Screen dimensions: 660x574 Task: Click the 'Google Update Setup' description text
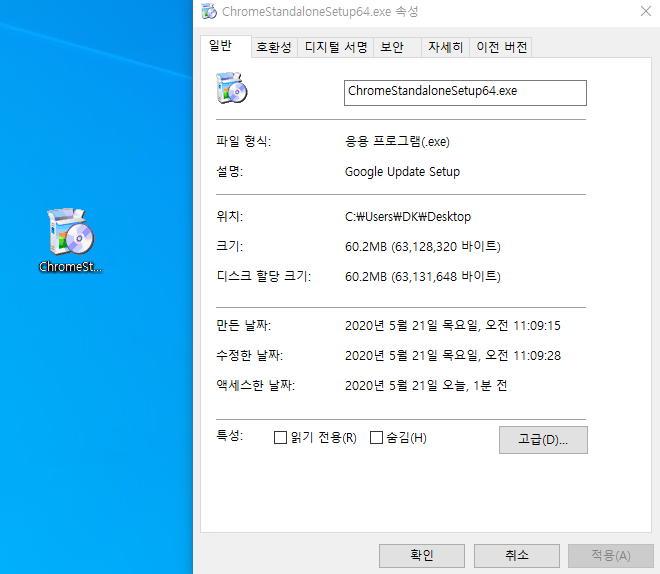pyautogui.click(x=402, y=172)
